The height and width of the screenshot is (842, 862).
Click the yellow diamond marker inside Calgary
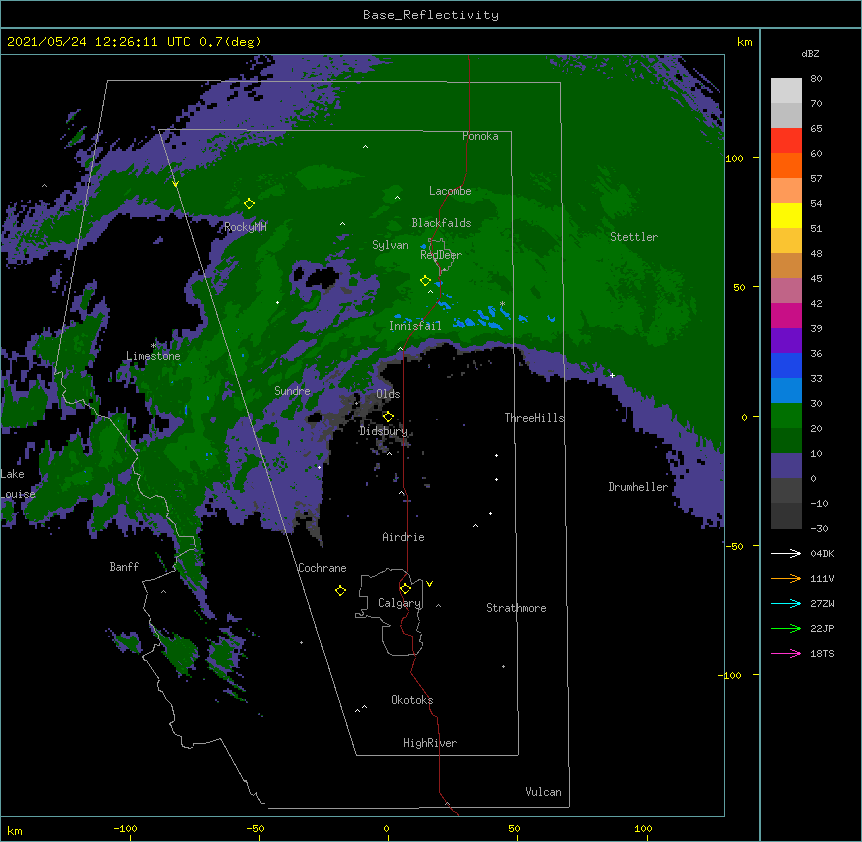405,589
